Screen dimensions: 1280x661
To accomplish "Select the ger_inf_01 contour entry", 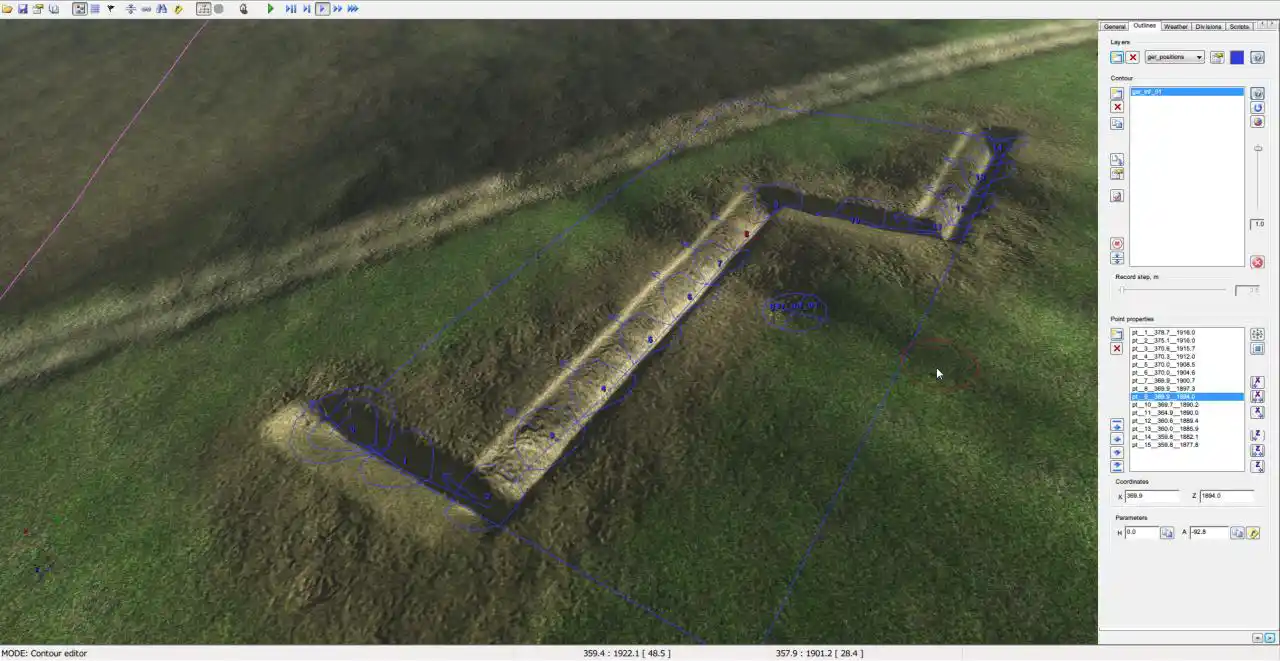I will tap(1186, 92).
